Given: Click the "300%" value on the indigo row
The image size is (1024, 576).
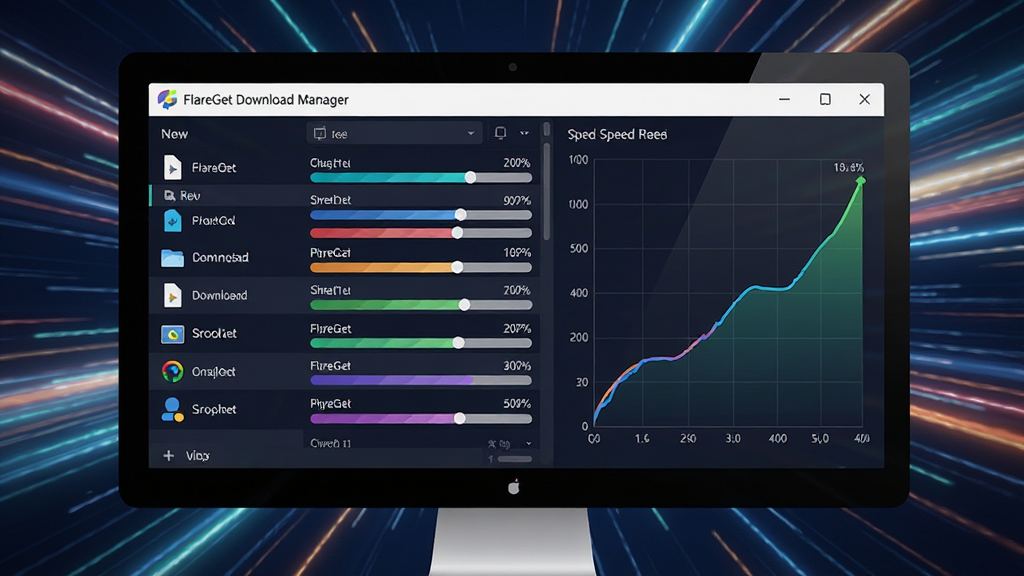Looking at the screenshot, I should [x=517, y=366].
